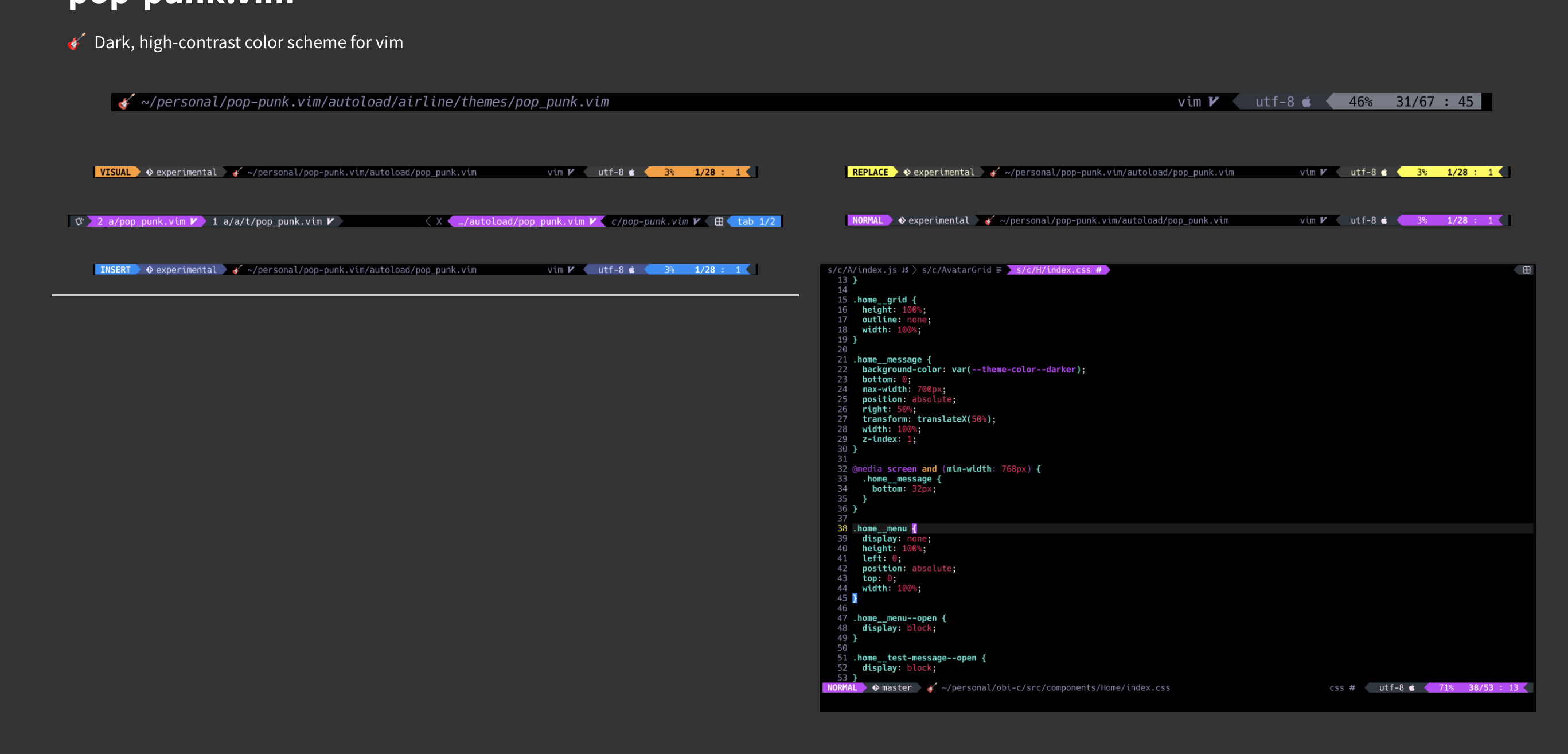Click the Vim logo in the large statusline
The image size is (1568, 754).
click(1213, 102)
